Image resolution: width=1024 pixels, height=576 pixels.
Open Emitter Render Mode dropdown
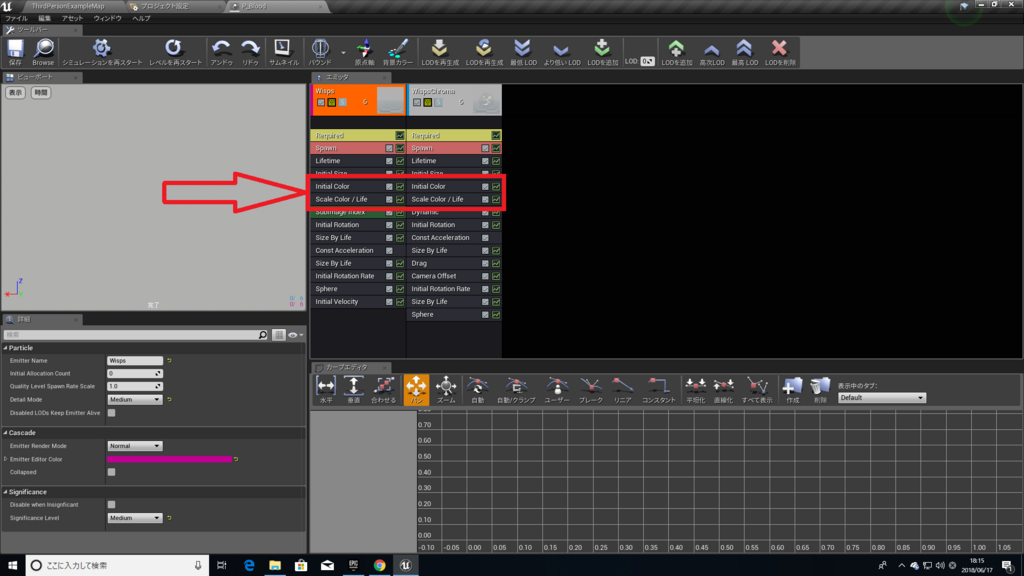click(135, 446)
